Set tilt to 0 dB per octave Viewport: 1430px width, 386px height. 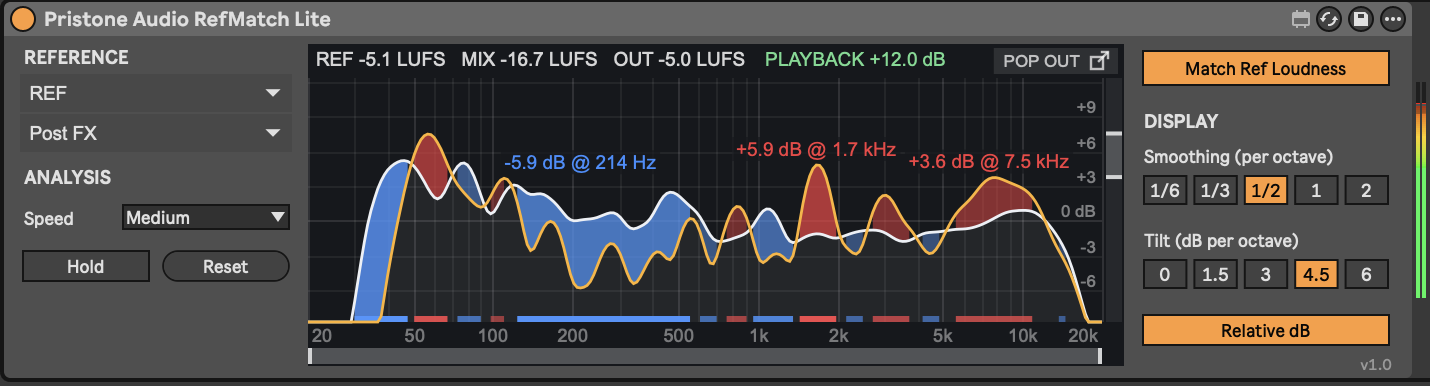tap(1164, 275)
